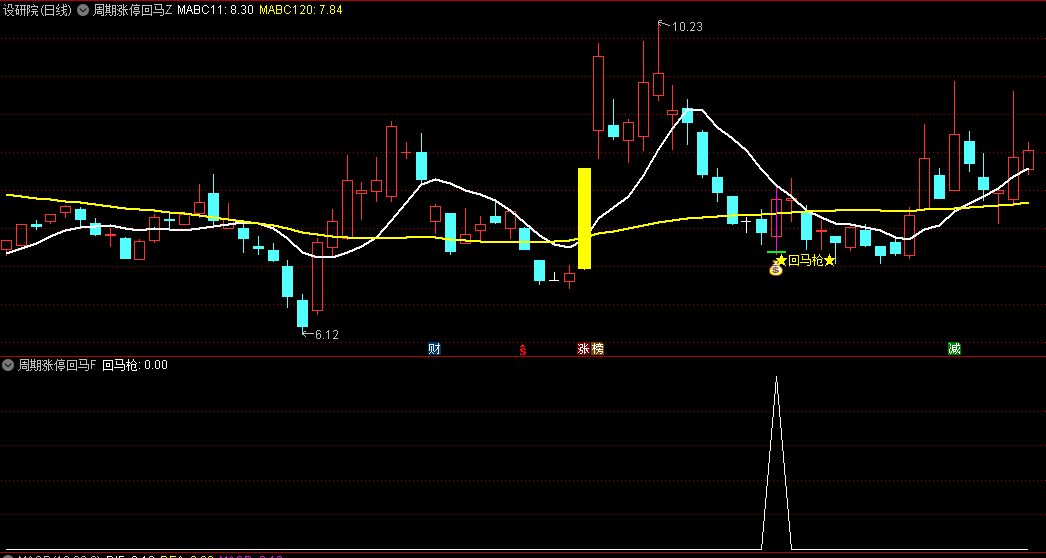This screenshot has width=1046, height=558.
Task: Click the orange 榜 event marker icon
Action: pyautogui.click(x=597, y=348)
